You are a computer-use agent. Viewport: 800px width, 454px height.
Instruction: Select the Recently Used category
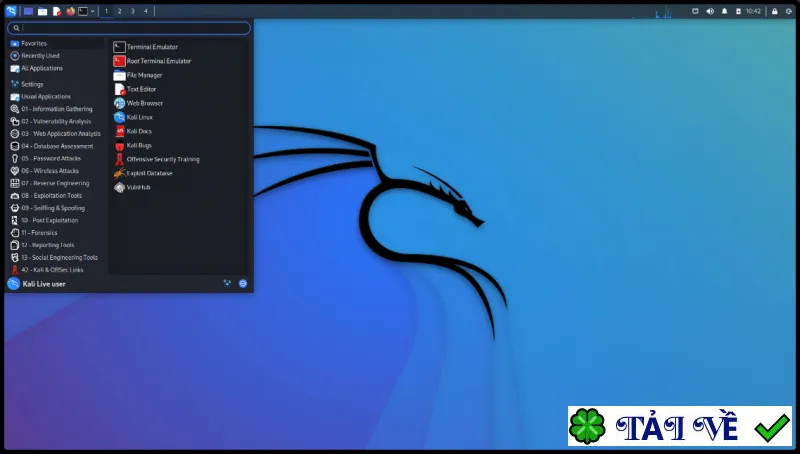(x=56, y=56)
